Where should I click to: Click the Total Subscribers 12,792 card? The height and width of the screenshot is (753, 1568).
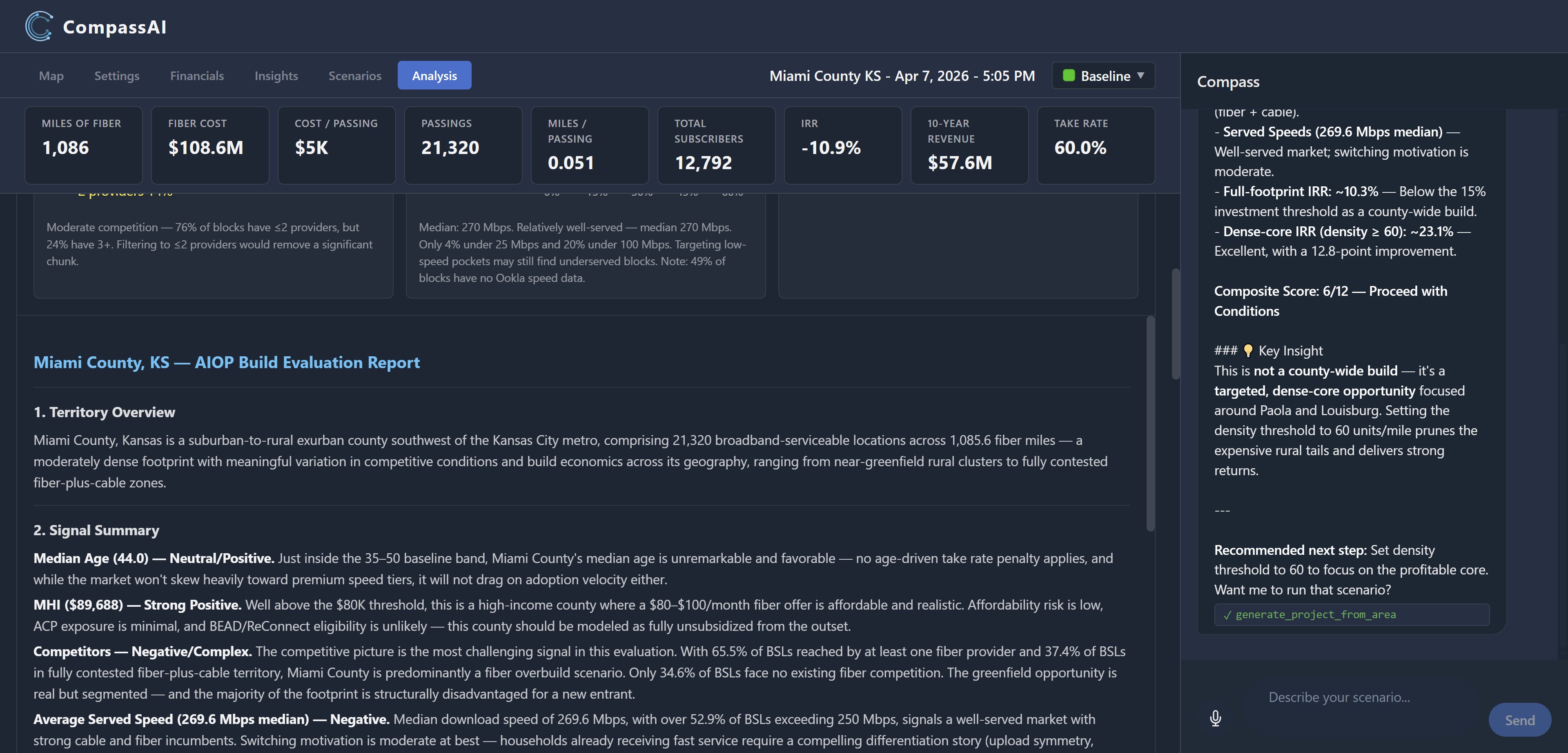tap(717, 145)
